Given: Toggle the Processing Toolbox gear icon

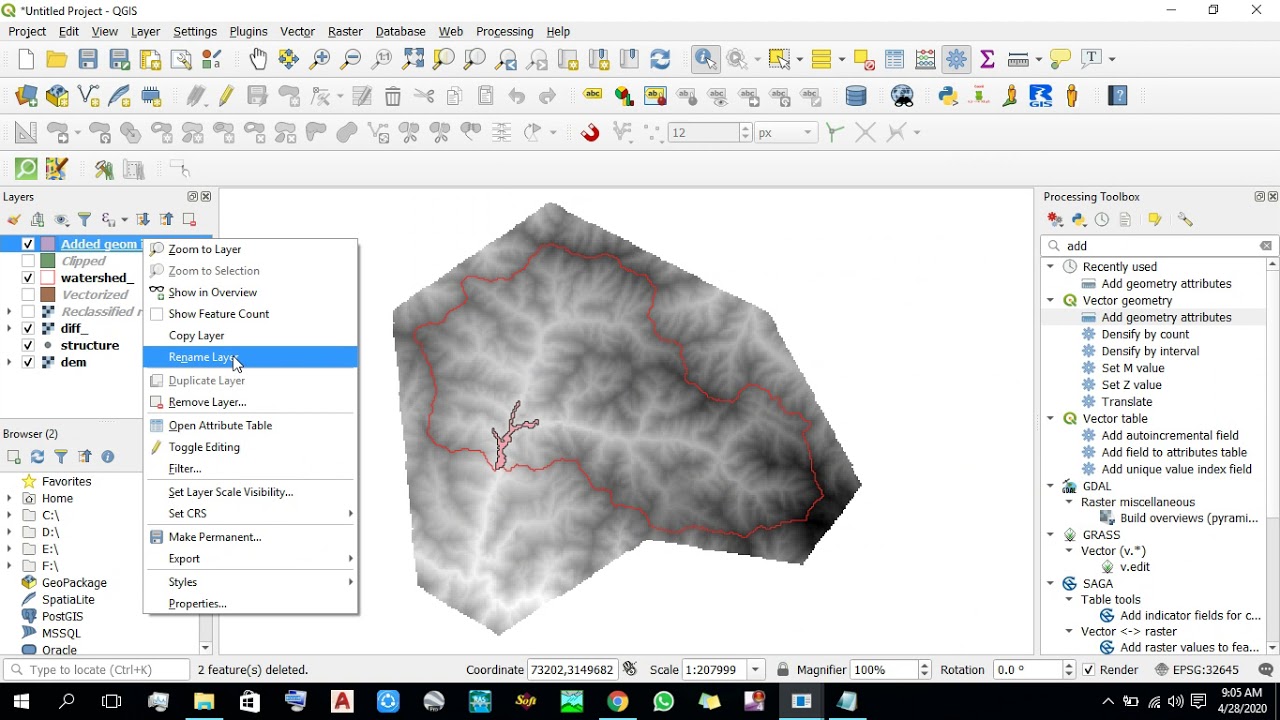Looking at the screenshot, I should 957,59.
